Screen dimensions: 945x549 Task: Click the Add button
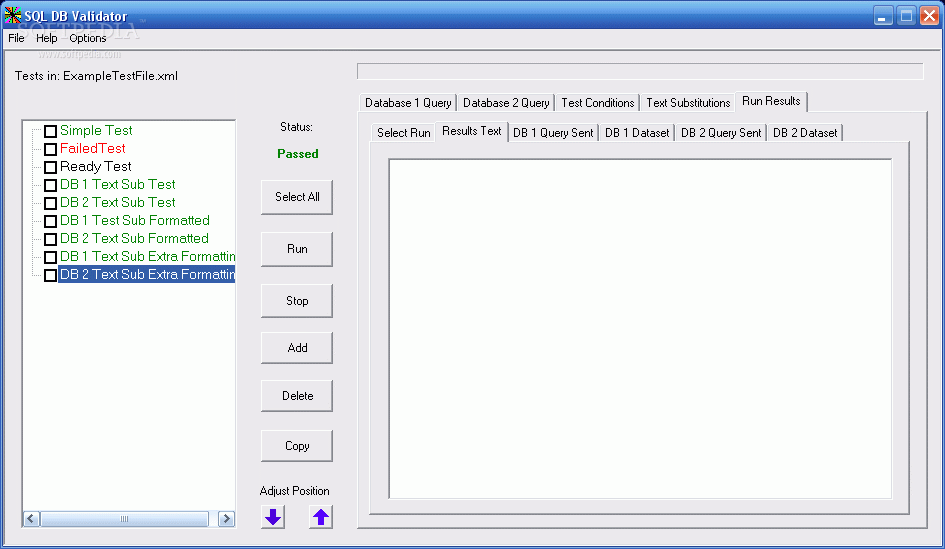tap(297, 348)
